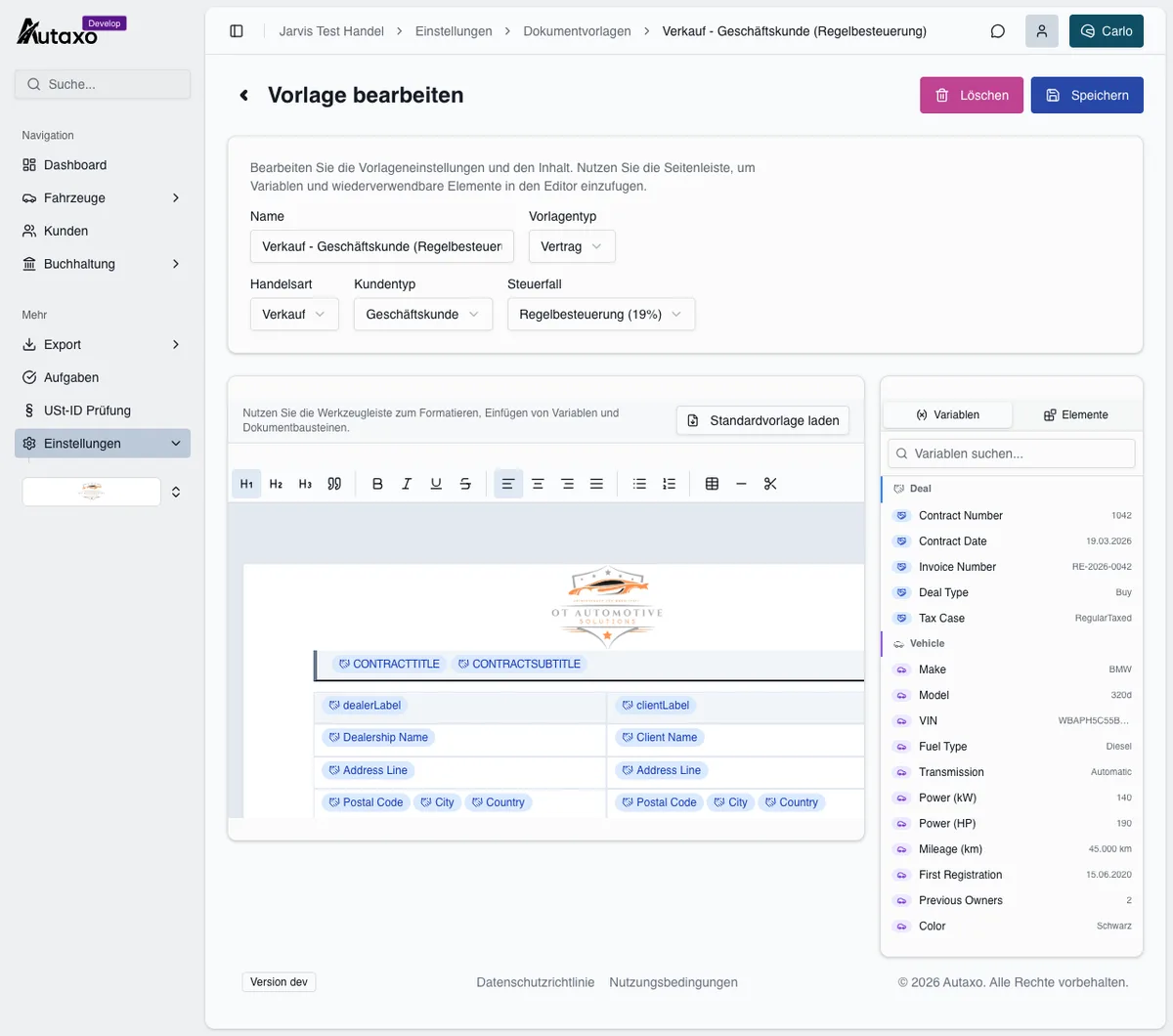Align text left
The height and width of the screenshot is (1036, 1173).
point(508,484)
